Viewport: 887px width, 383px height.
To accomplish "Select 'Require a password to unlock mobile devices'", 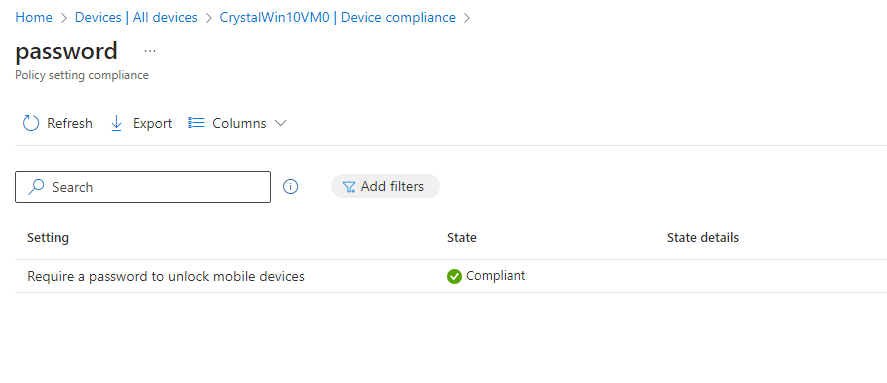I will (166, 277).
